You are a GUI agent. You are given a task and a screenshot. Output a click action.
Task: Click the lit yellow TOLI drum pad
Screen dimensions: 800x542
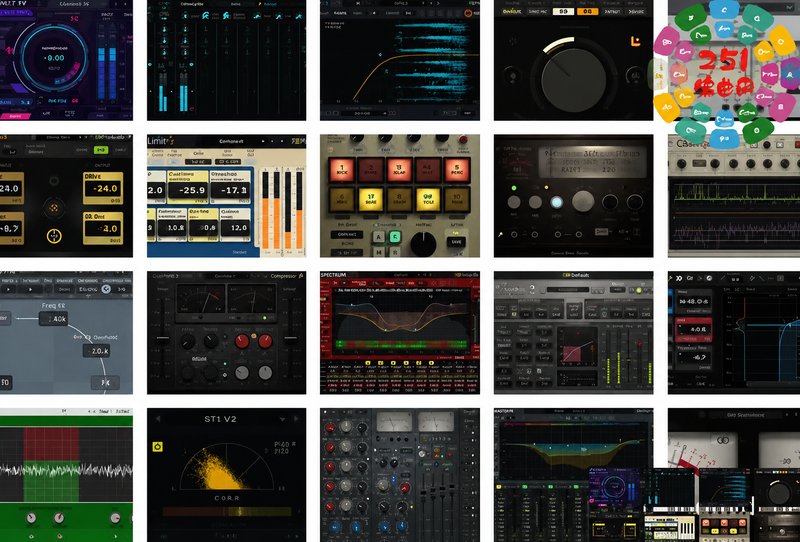pos(428,200)
